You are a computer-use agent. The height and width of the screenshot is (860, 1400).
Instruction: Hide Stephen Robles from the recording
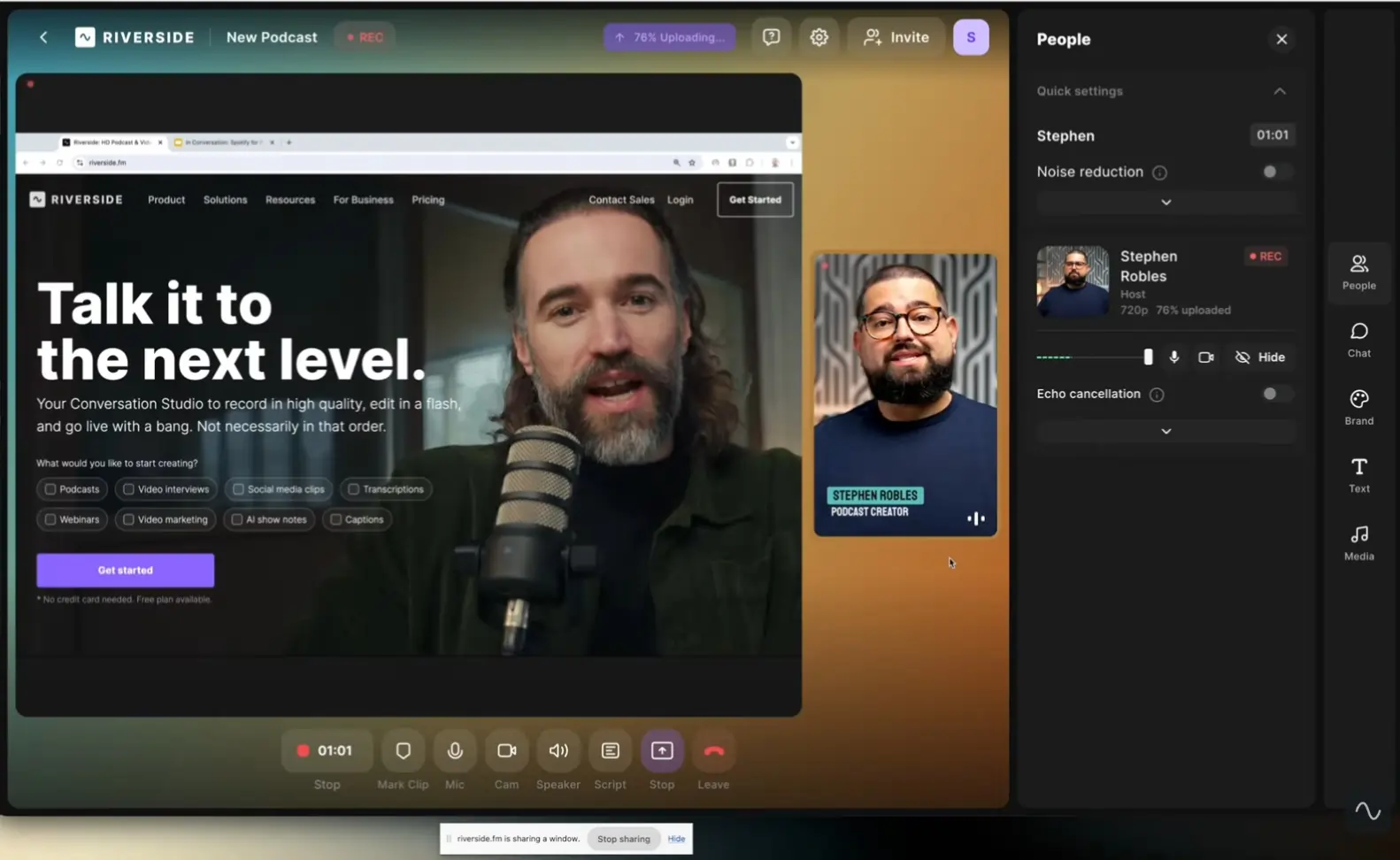(x=1260, y=357)
